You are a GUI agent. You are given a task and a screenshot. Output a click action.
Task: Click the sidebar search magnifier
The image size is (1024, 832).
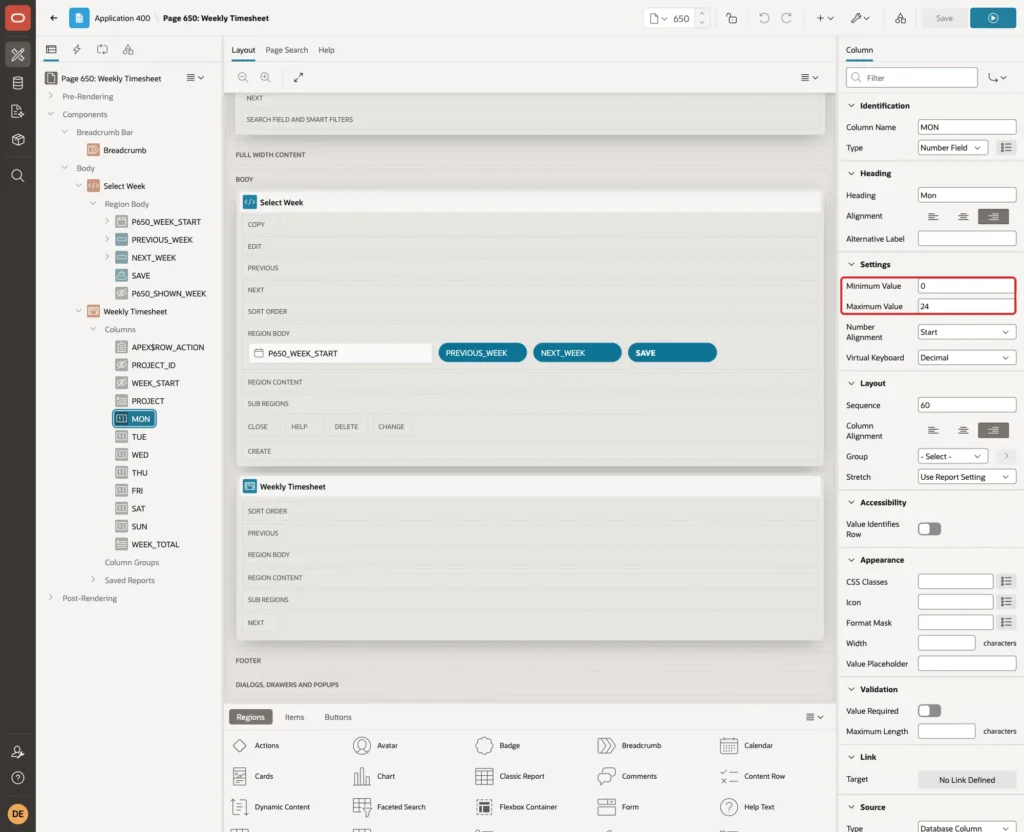point(18,175)
